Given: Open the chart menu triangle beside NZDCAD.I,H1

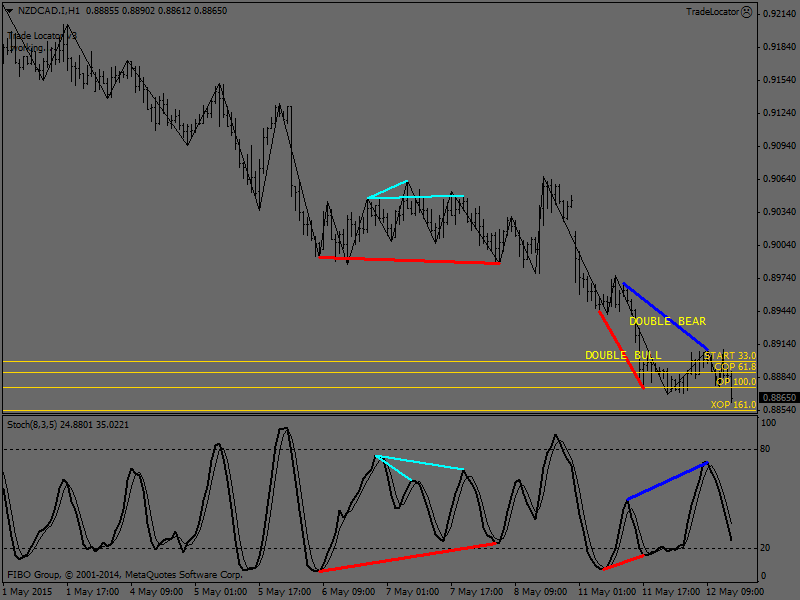Looking at the screenshot, I should (9, 11).
